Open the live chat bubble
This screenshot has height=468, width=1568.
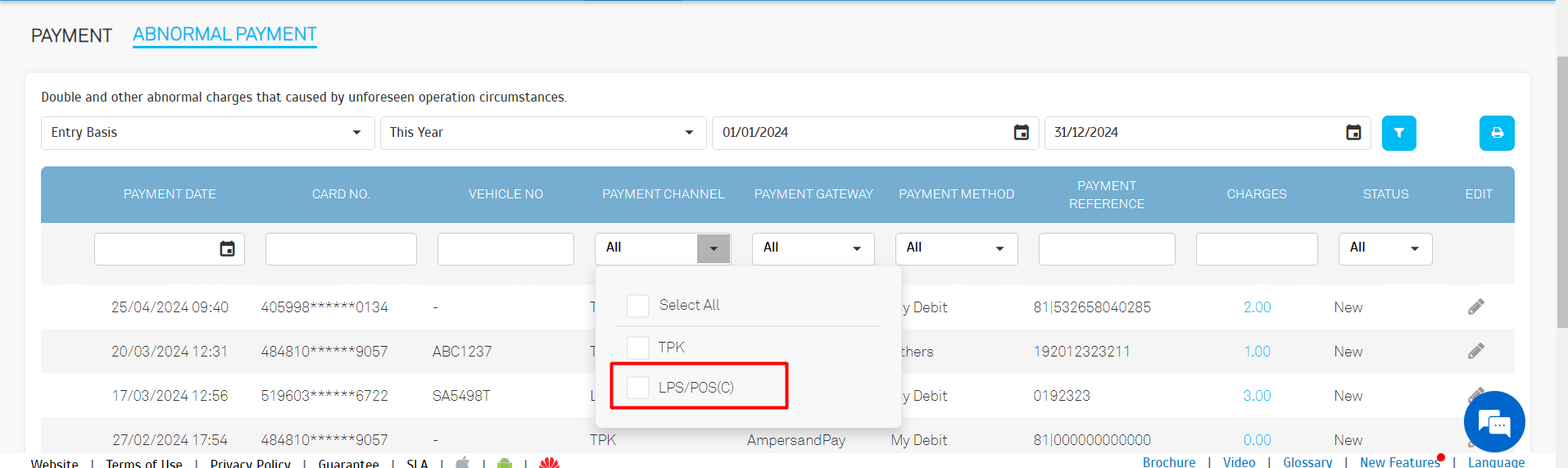coord(1493,422)
